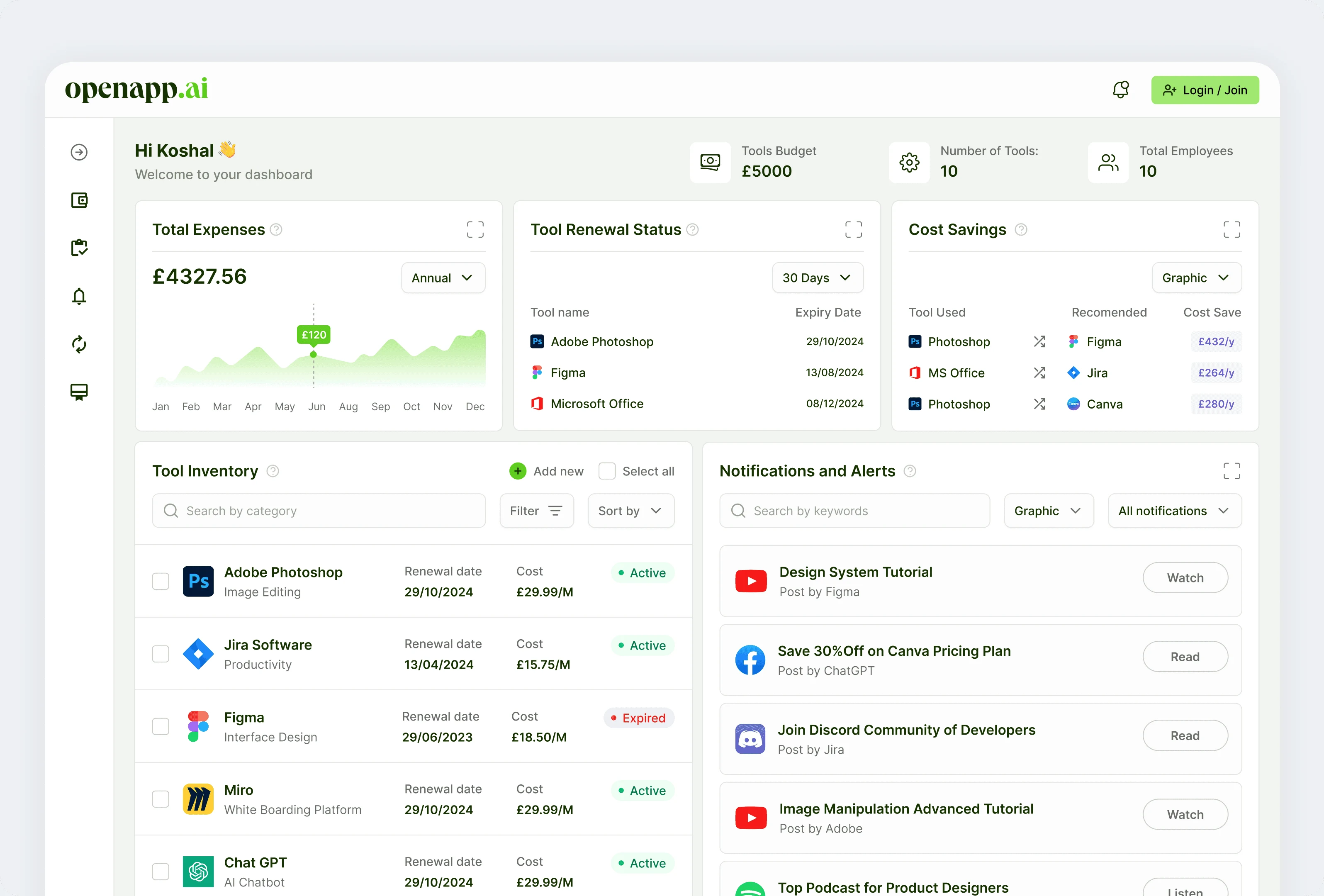Click the £120 marker on the expenses chart
The height and width of the screenshot is (896, 1324).
[314, 335]
